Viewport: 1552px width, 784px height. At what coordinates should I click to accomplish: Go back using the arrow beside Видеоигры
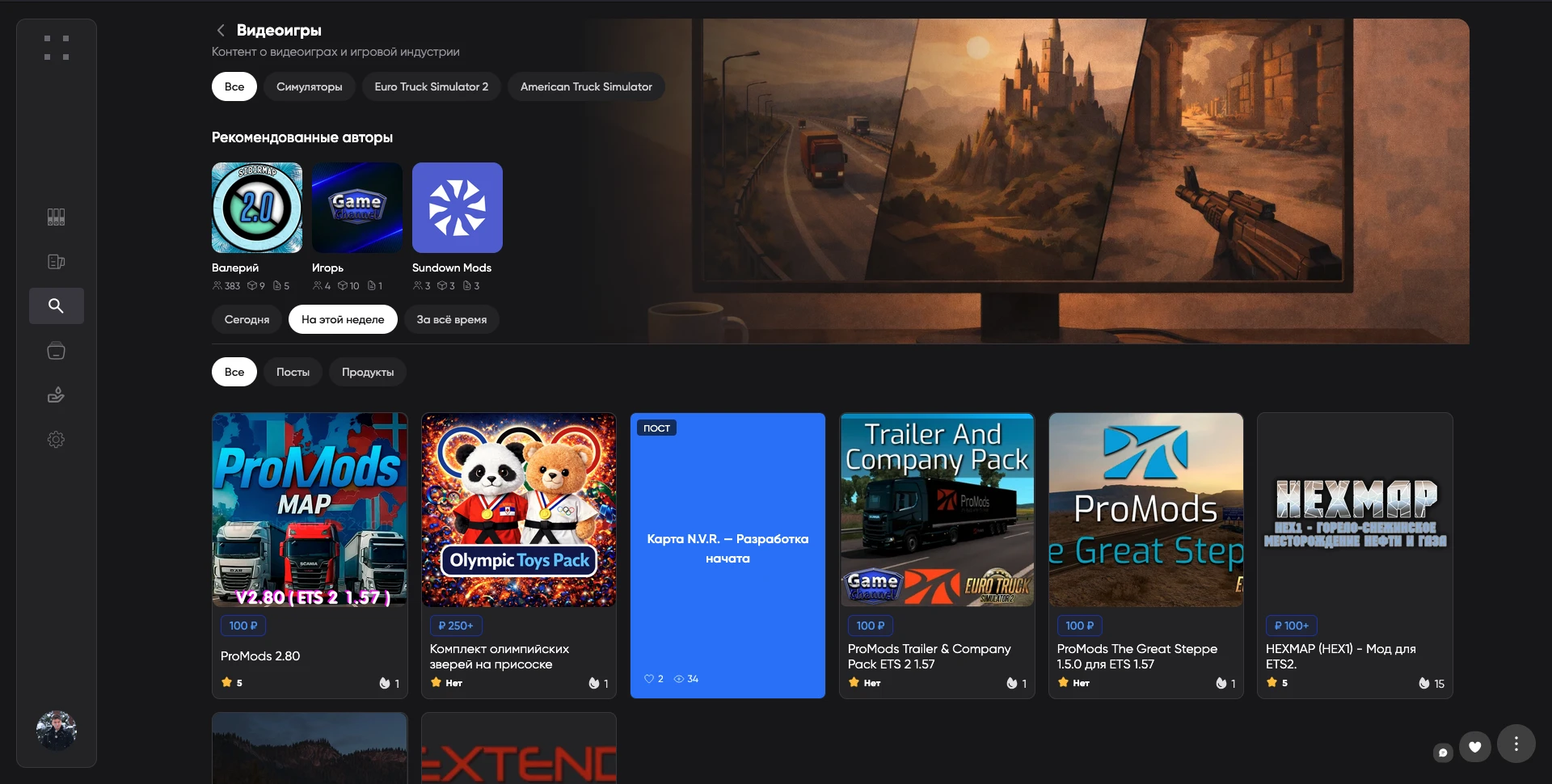pos(220,30)
